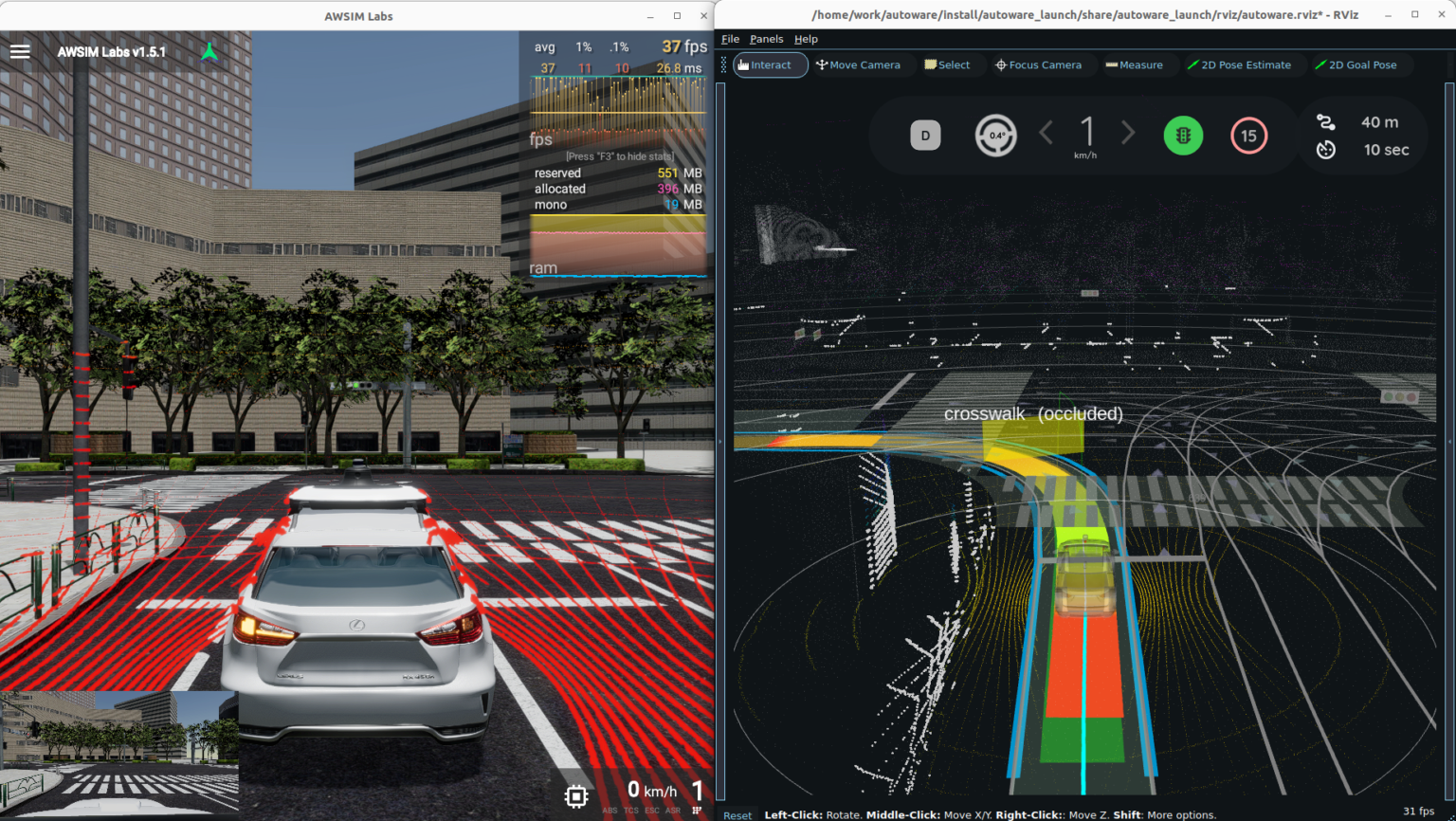Click the steering wheel angle indicator

coord(995,136)
